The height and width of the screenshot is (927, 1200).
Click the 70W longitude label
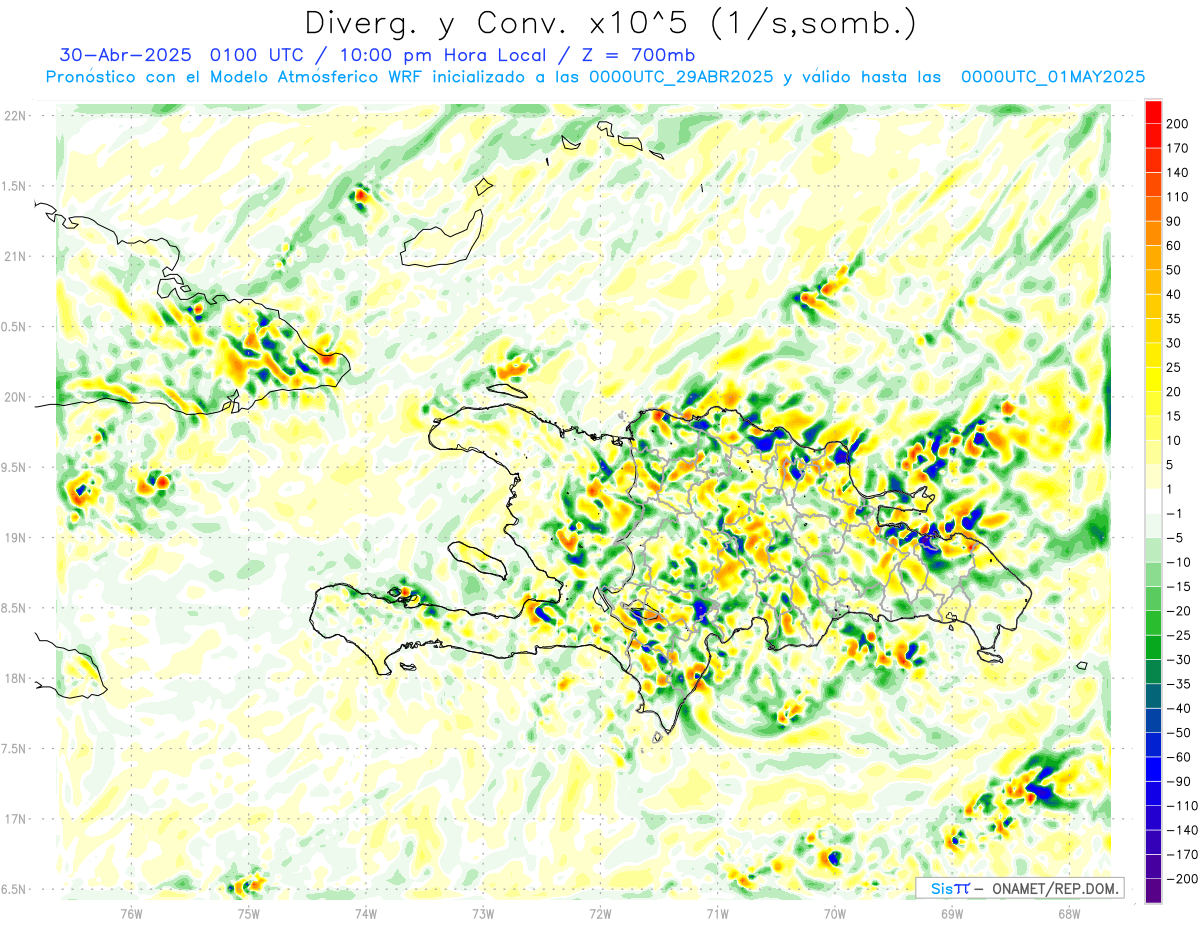835,913
